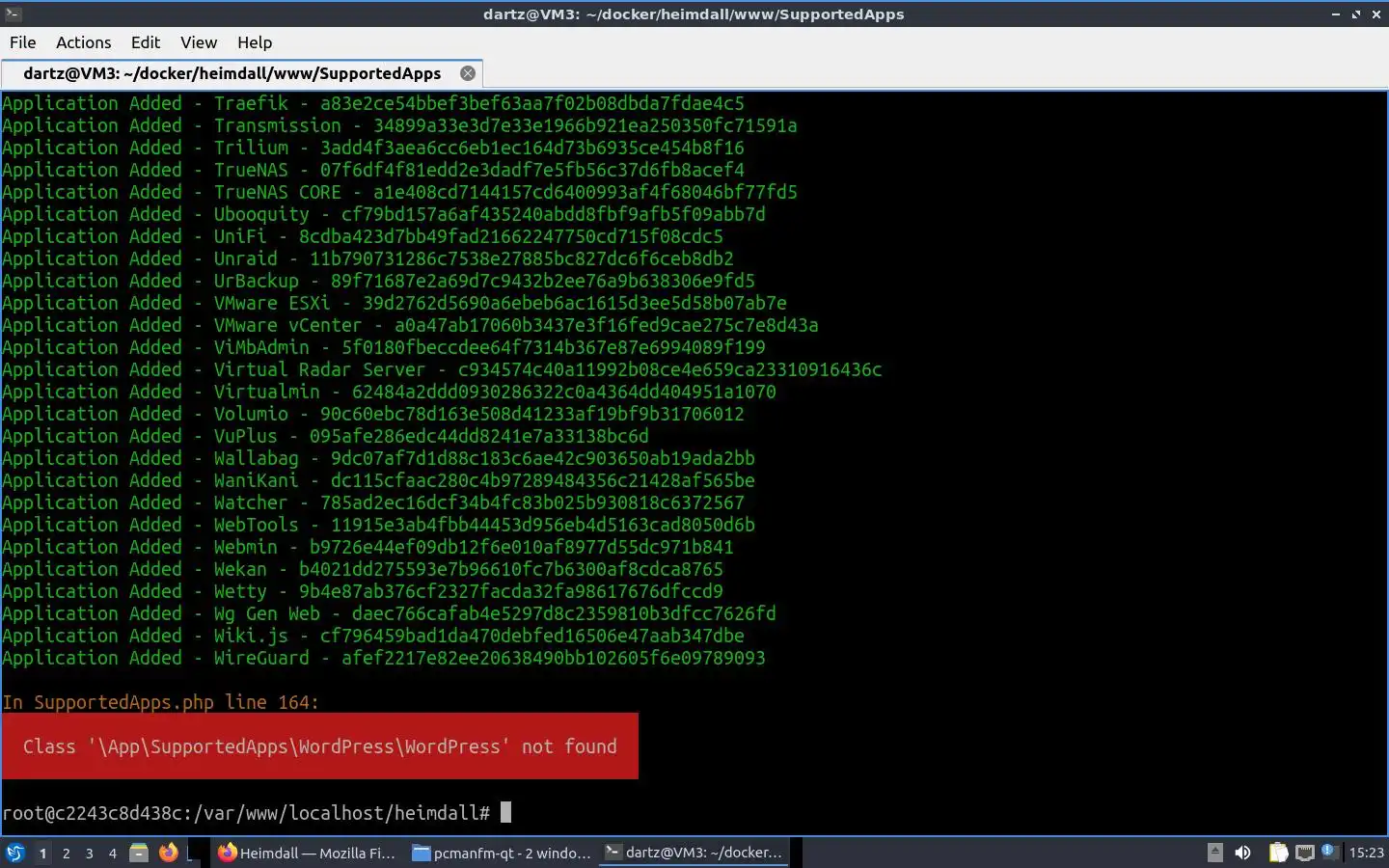Viewport: 1389px width, 868px height.
Task: Click the Transmission application added line
Action: pos(399,125)
